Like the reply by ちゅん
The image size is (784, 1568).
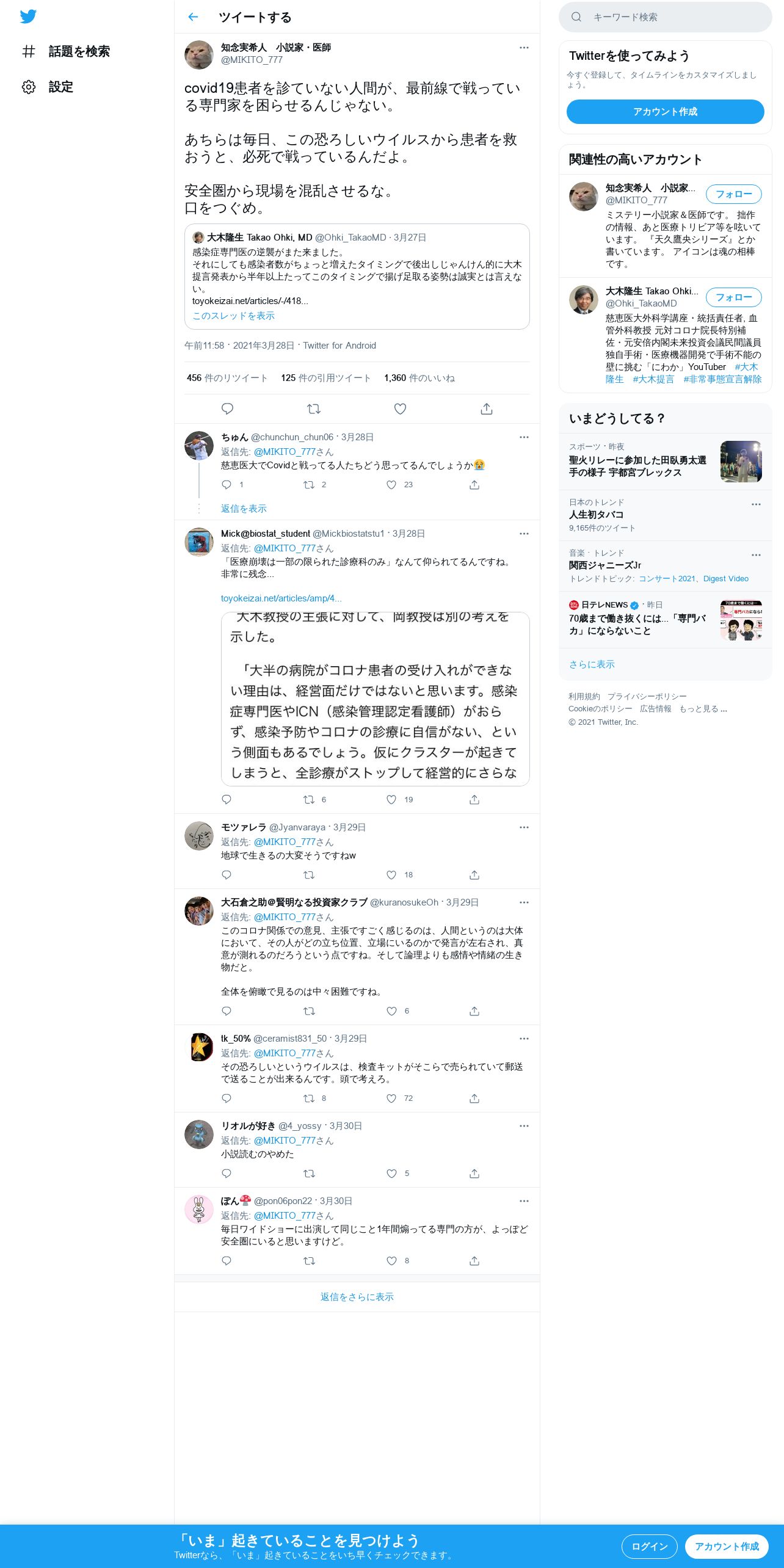[x=391, y=485]
